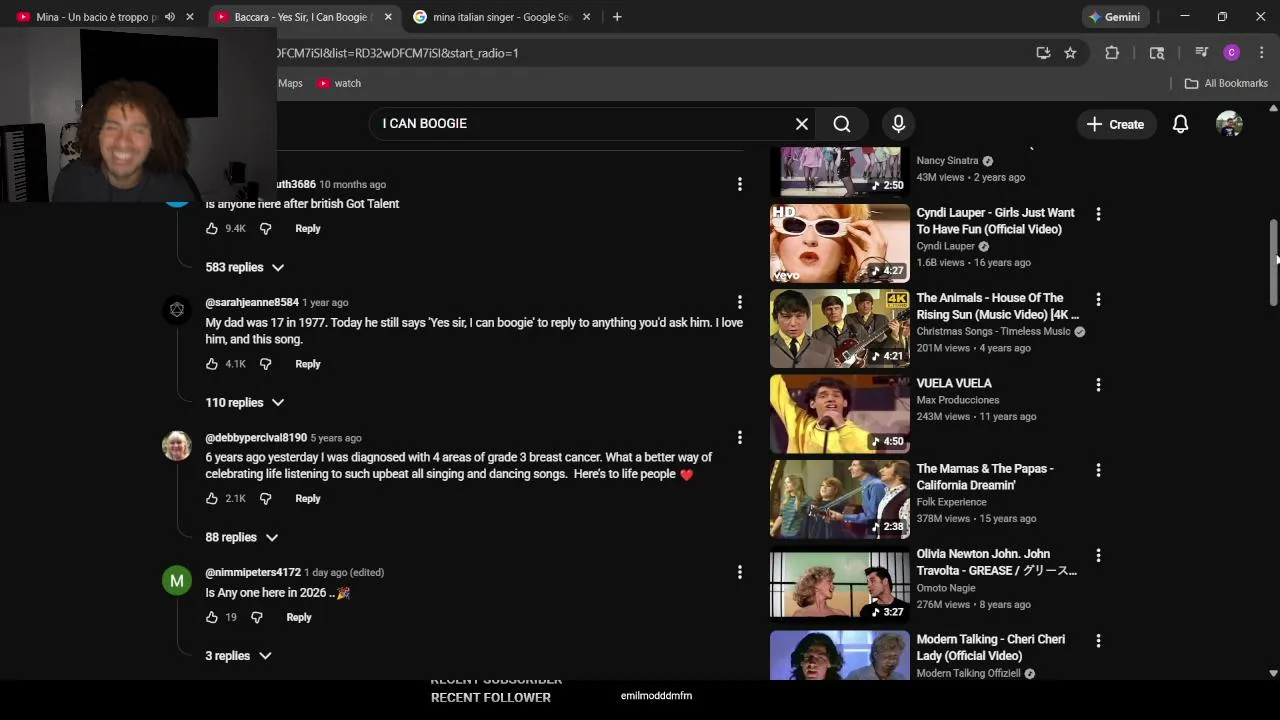Open the Nancy Sinatra video thumbnail

839,171
